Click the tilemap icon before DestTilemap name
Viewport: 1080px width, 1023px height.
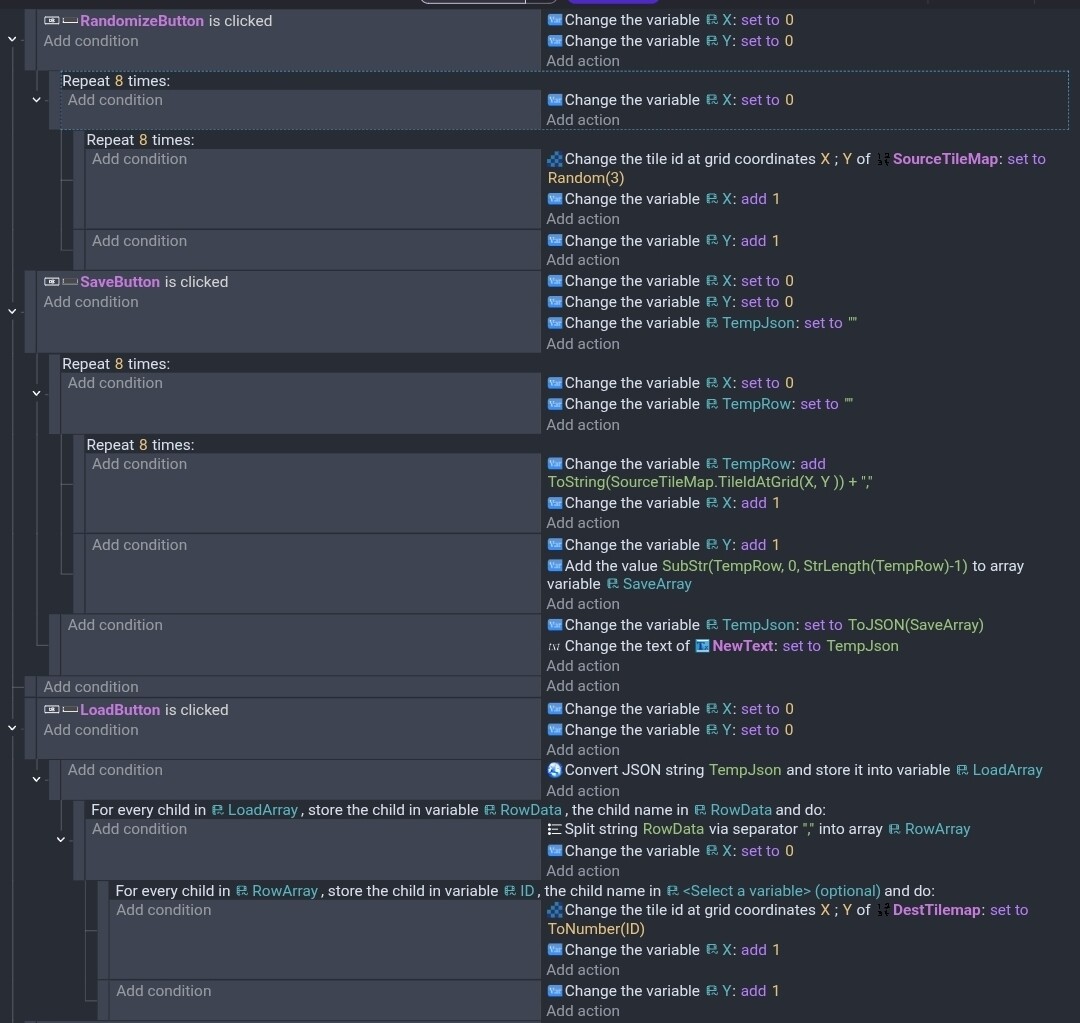click(883, 910)
